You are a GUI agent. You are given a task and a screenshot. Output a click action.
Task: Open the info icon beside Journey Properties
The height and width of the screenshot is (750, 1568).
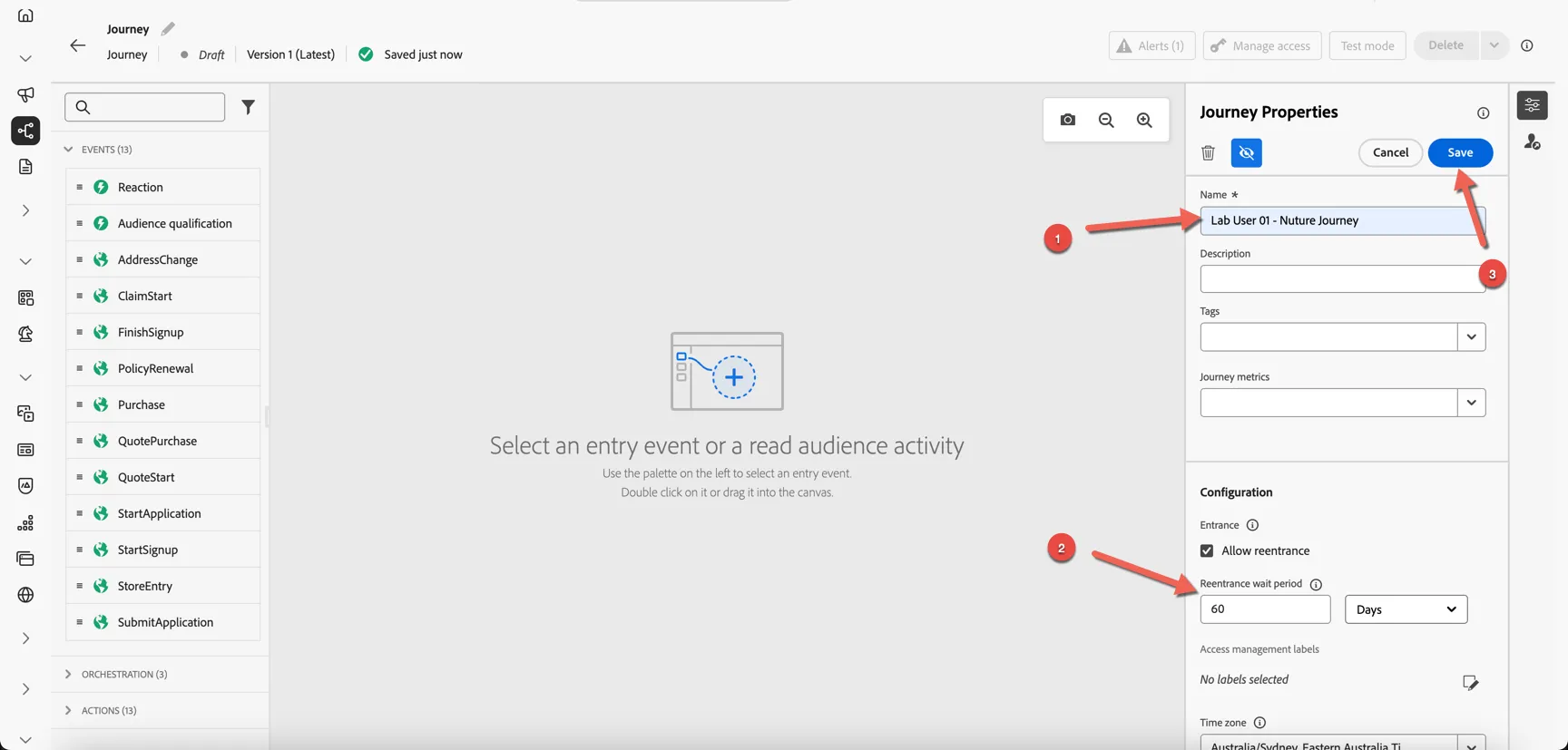1484,113
